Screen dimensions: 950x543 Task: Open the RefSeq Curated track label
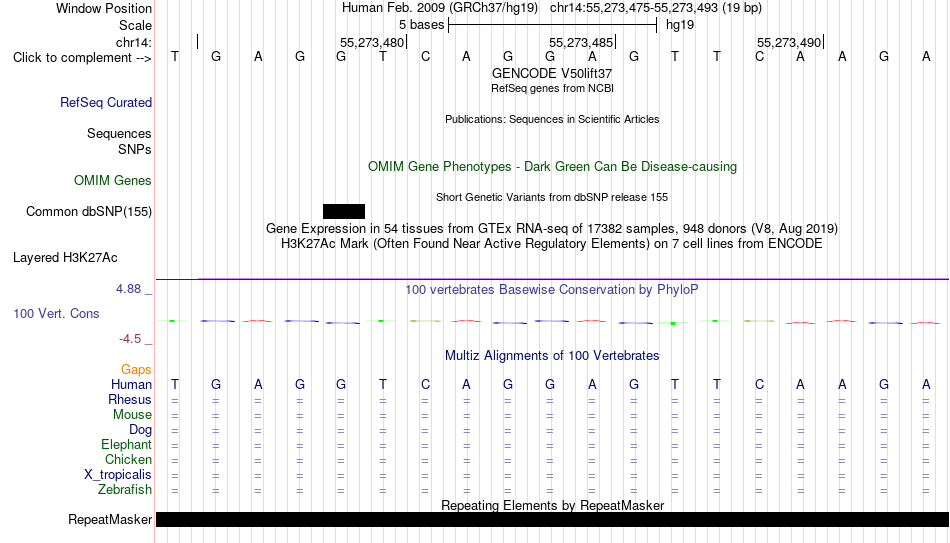(106, 102)
